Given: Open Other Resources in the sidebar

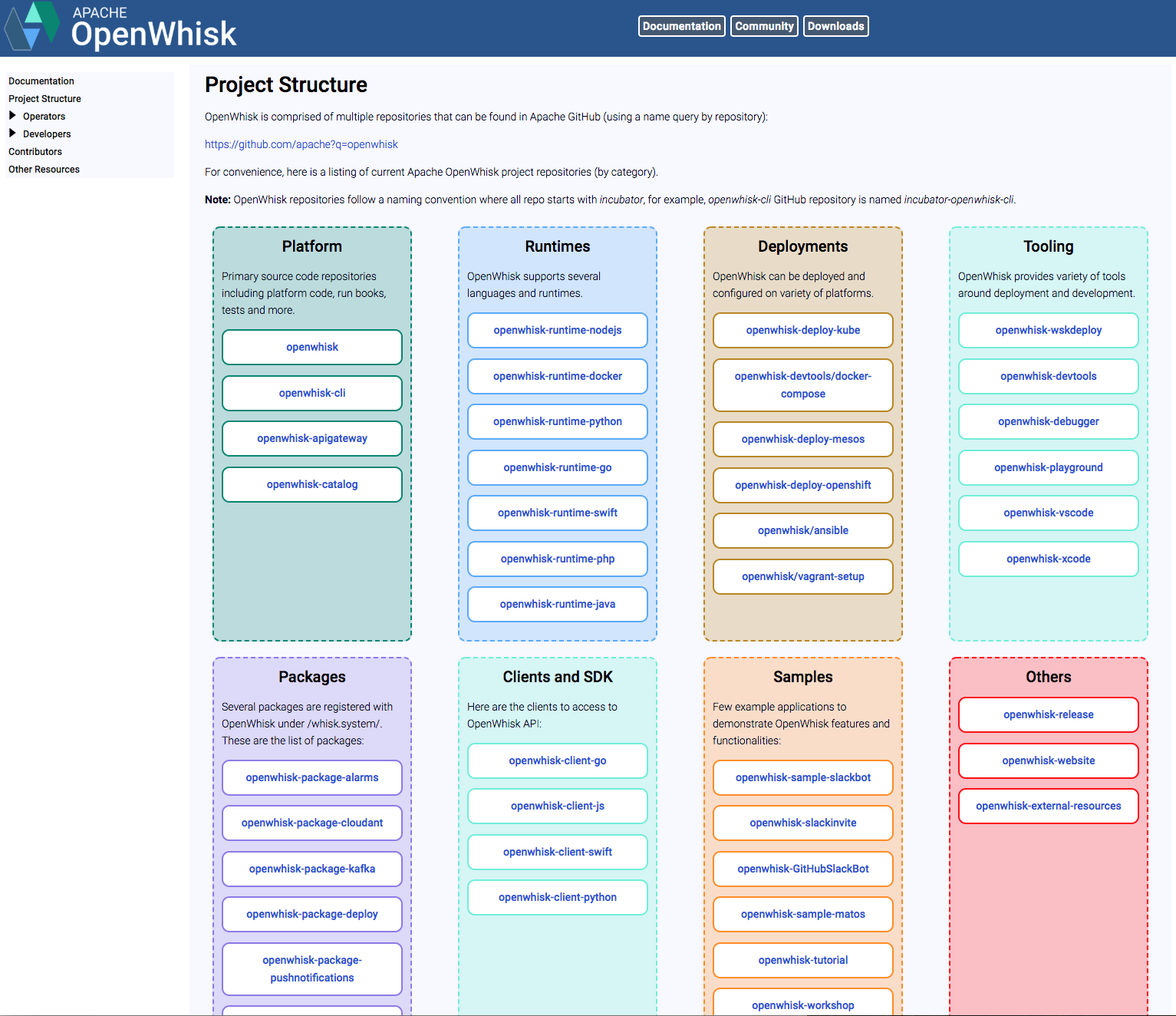Looking at the screenshot, I should [x=44, y=170].
